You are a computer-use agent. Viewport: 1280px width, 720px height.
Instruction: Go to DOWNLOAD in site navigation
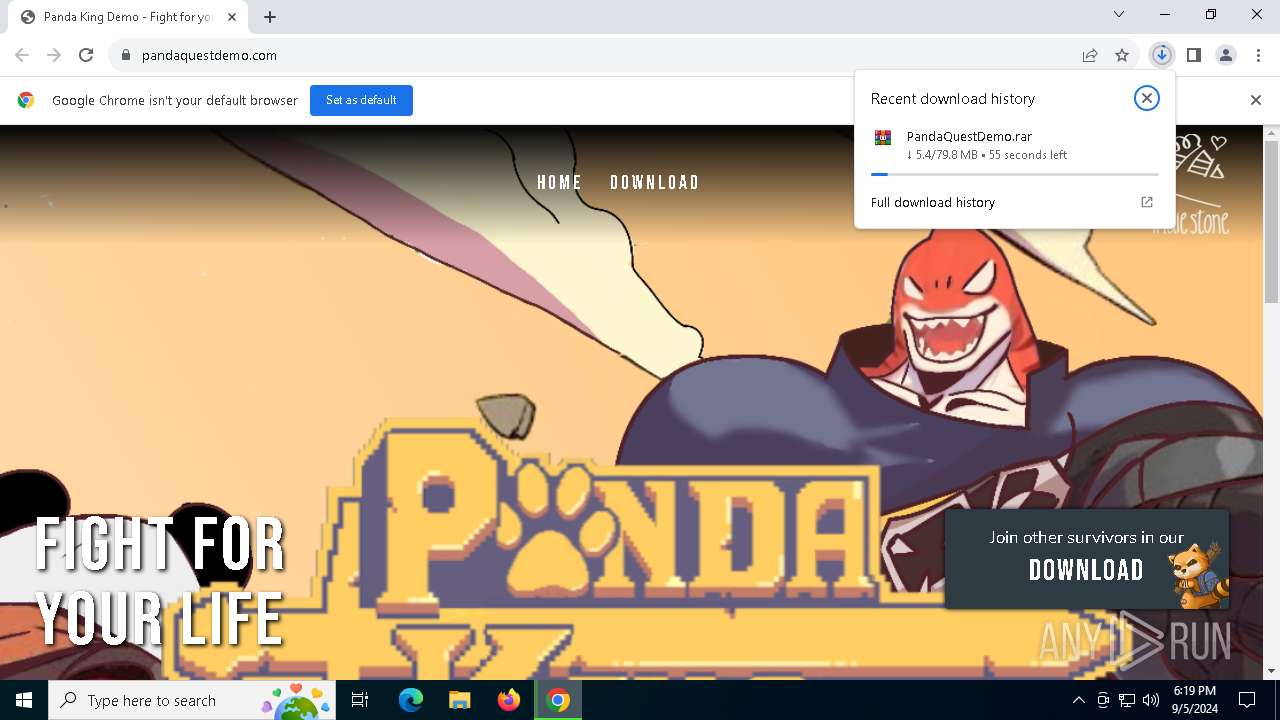click(655, 183)
